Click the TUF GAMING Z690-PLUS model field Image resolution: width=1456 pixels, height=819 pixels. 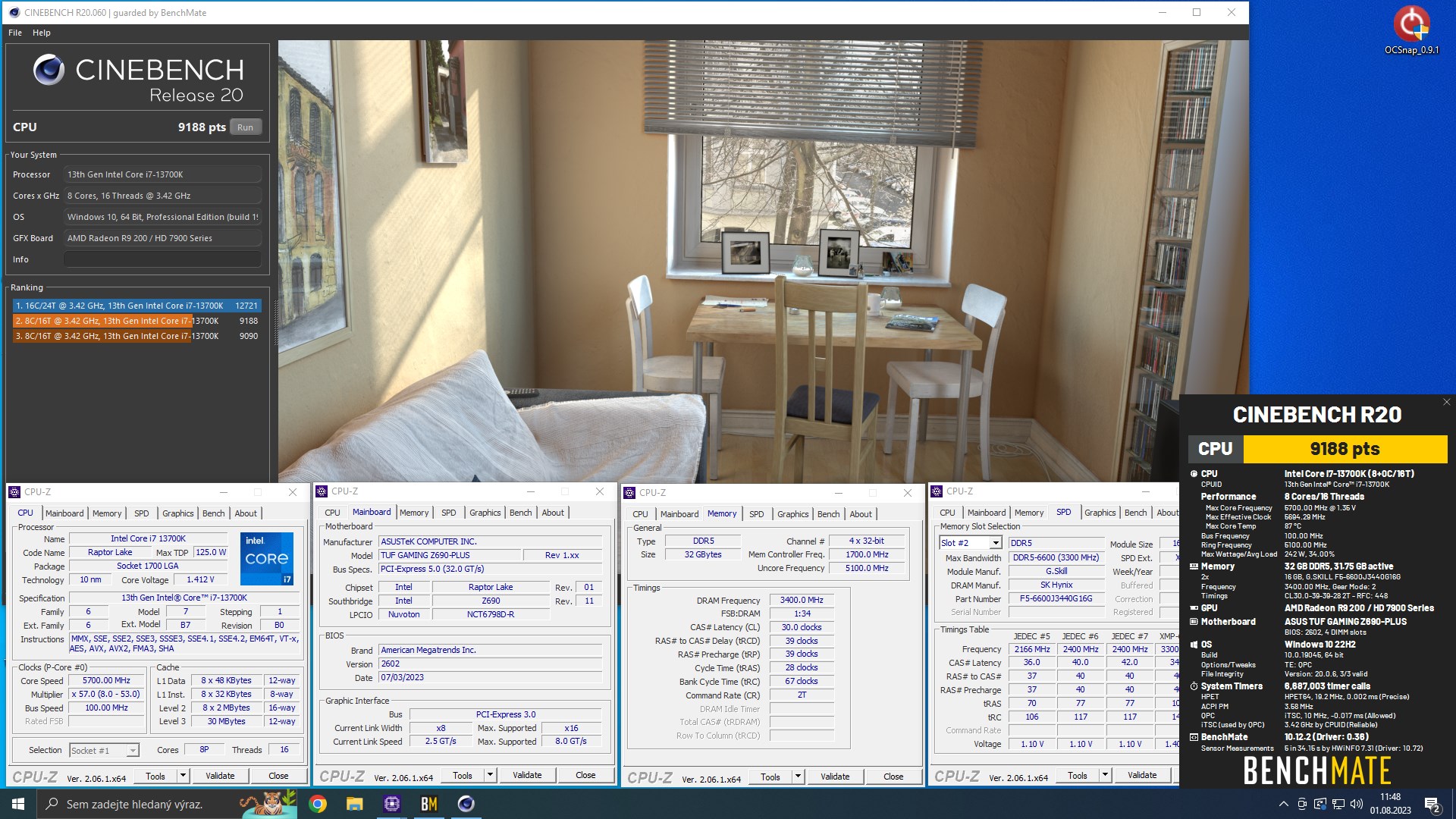click(x=450, y=555)
